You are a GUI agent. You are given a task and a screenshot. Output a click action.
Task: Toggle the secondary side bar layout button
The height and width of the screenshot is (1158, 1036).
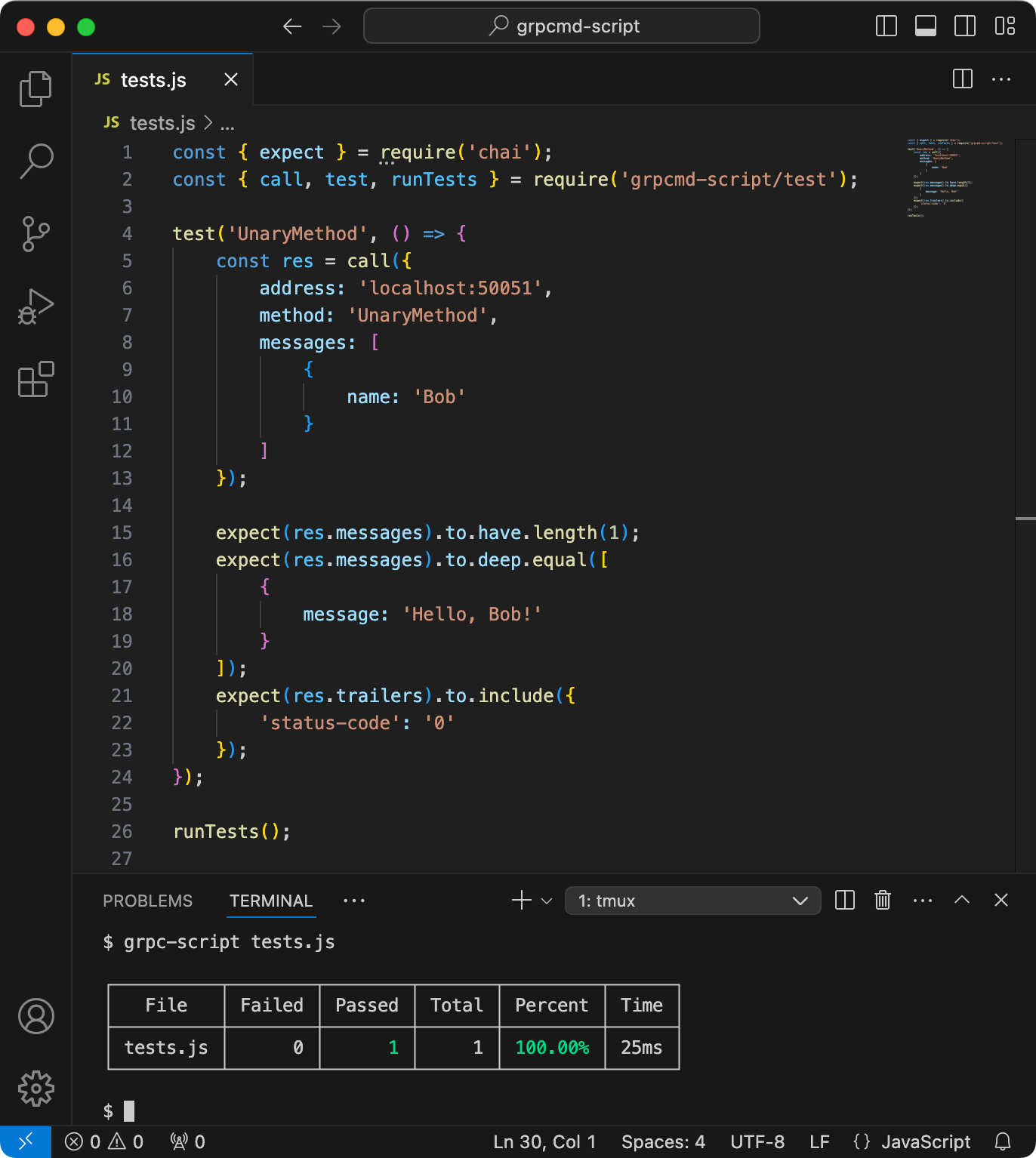(x=965, y=26)
